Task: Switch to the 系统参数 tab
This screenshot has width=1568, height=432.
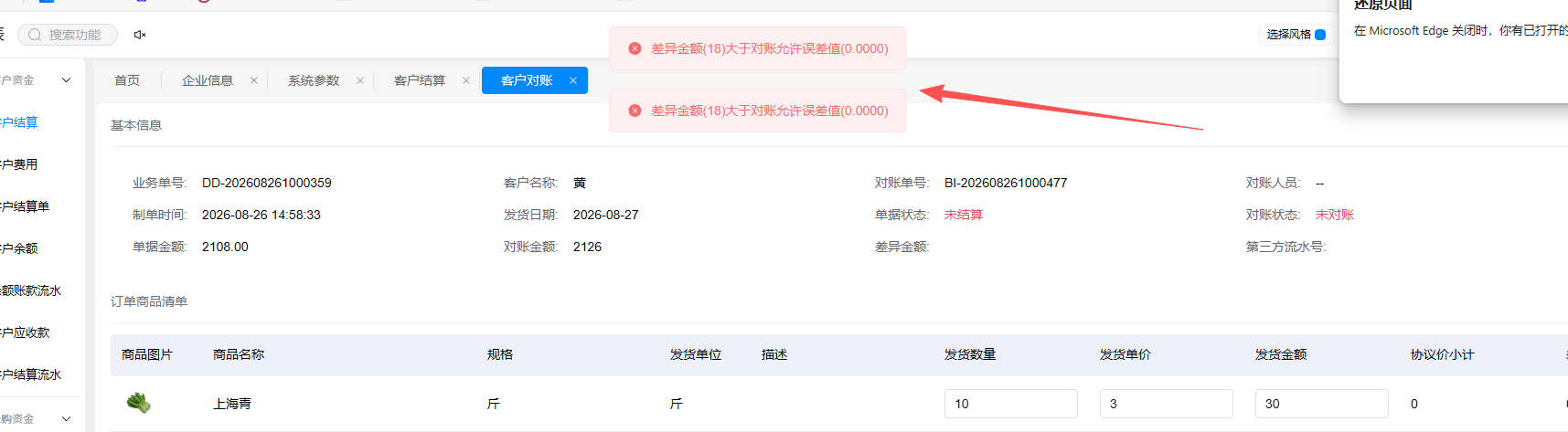Action: [314, 80]
